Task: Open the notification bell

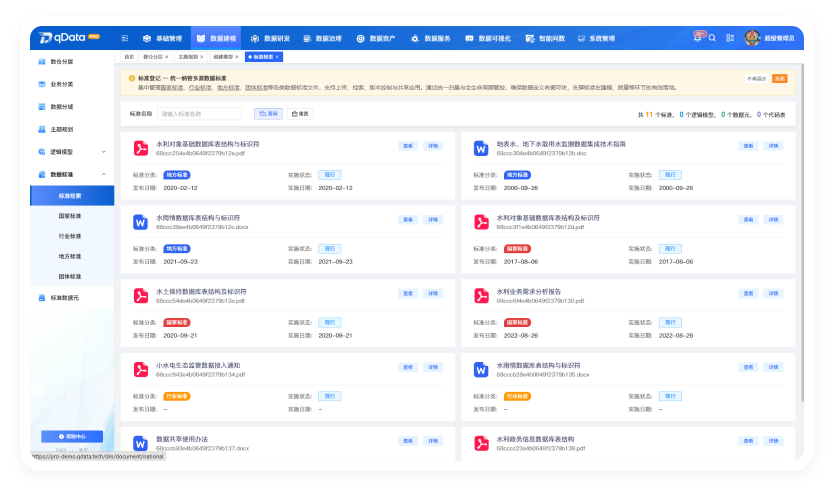Action: (697, 38)
